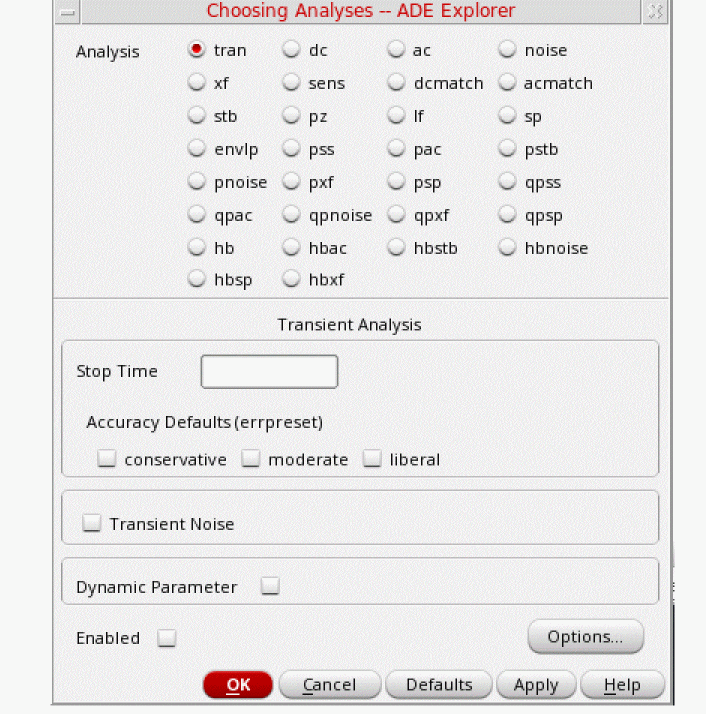Close the Choosing Analyses dialog
706x714 pixels.
click(655, 11)
